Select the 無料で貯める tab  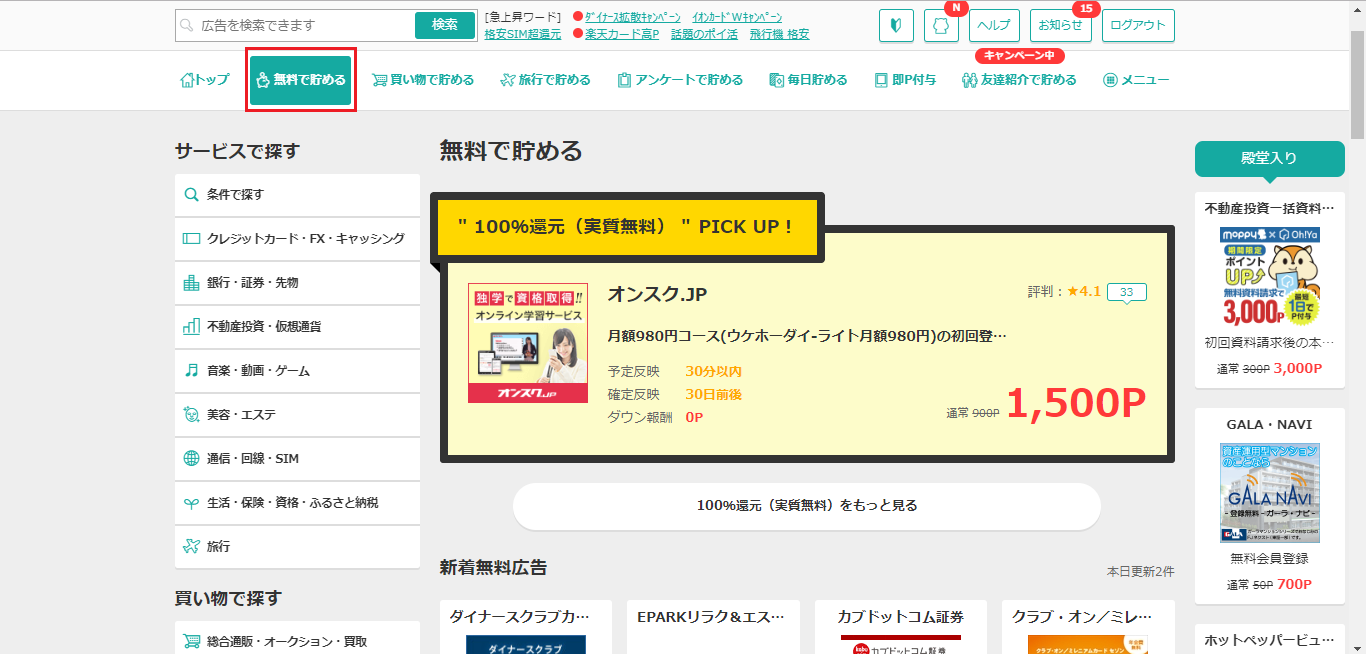point(301,80)
